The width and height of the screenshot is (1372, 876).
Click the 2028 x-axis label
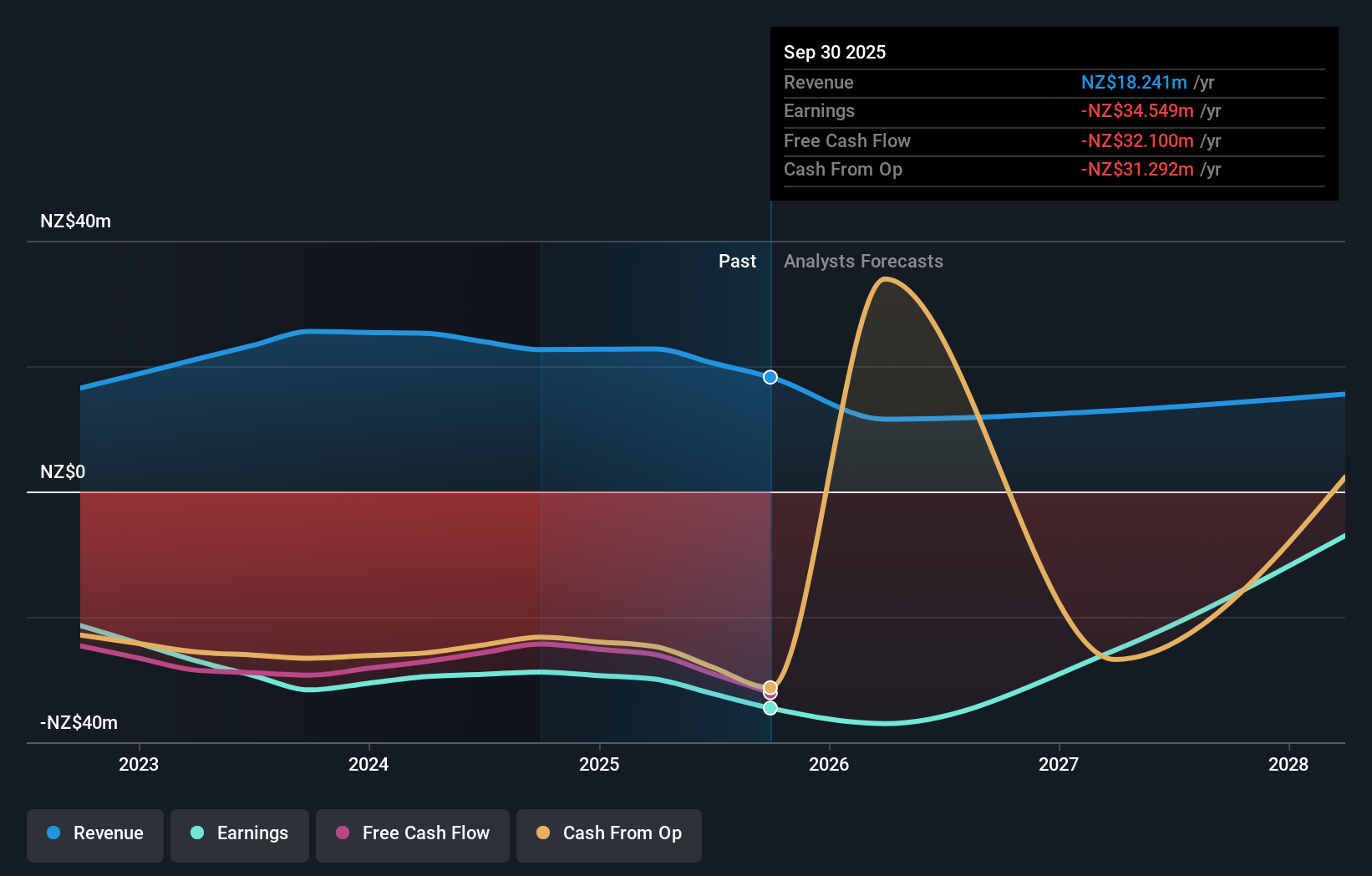pos(1288,764)
